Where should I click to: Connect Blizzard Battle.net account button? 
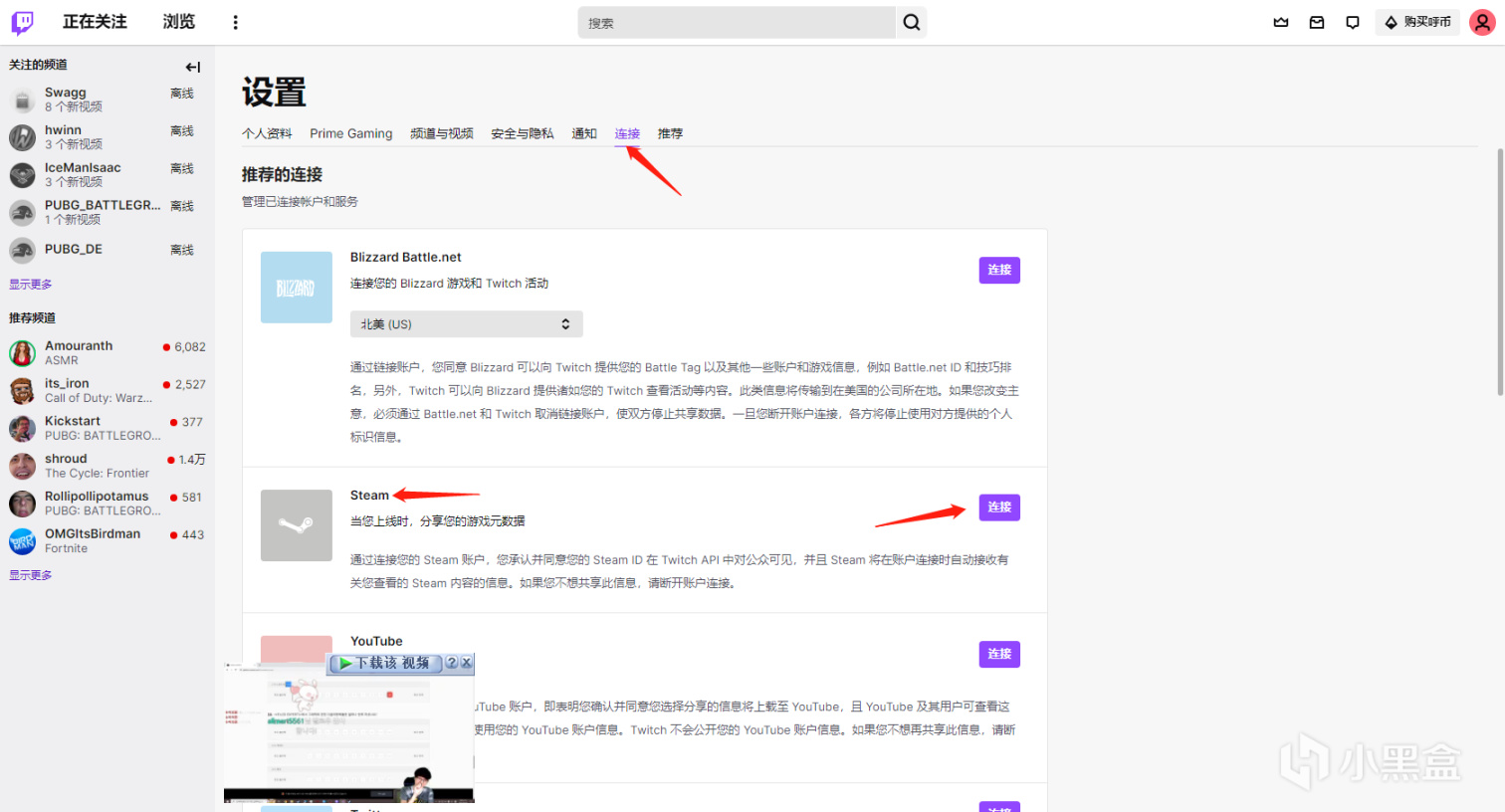pos(999,271)
